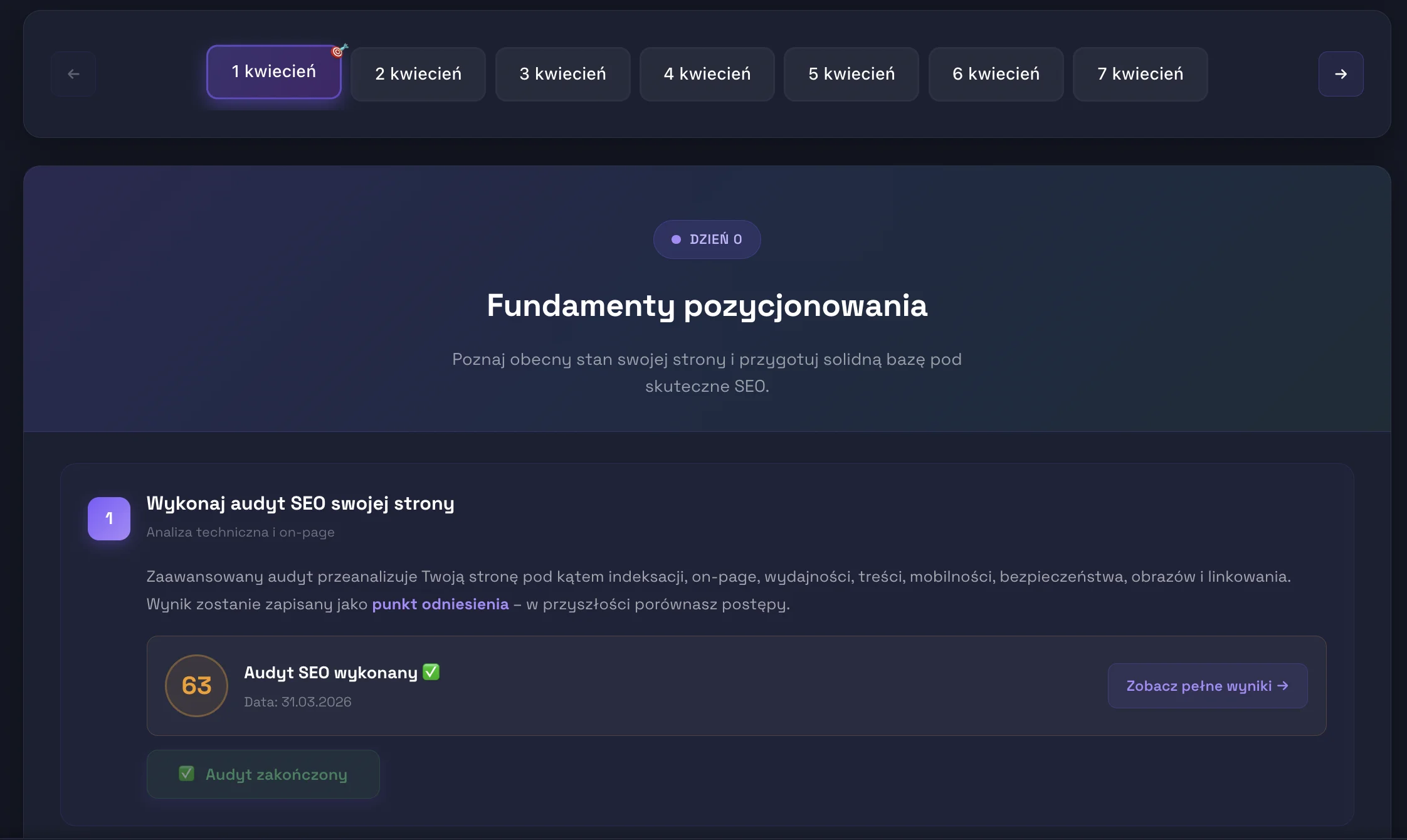Switch to the 4 kwiecień tab

[707, 74]
